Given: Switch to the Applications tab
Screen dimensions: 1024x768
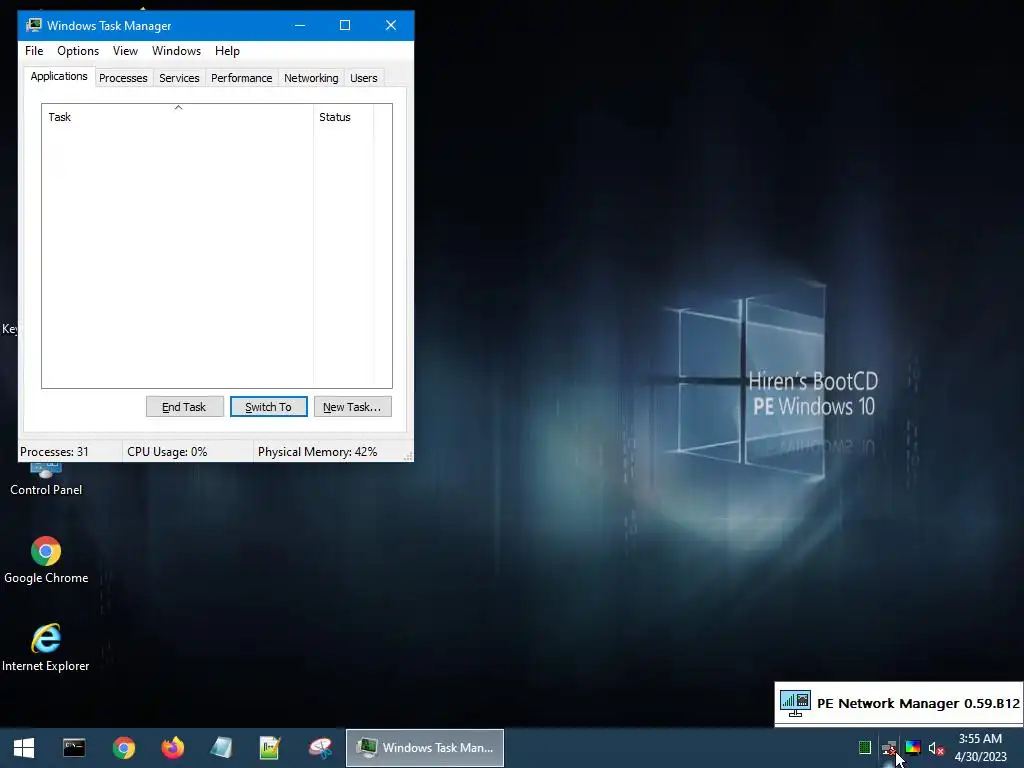Looking at the screenshot, I should (59, 76).
